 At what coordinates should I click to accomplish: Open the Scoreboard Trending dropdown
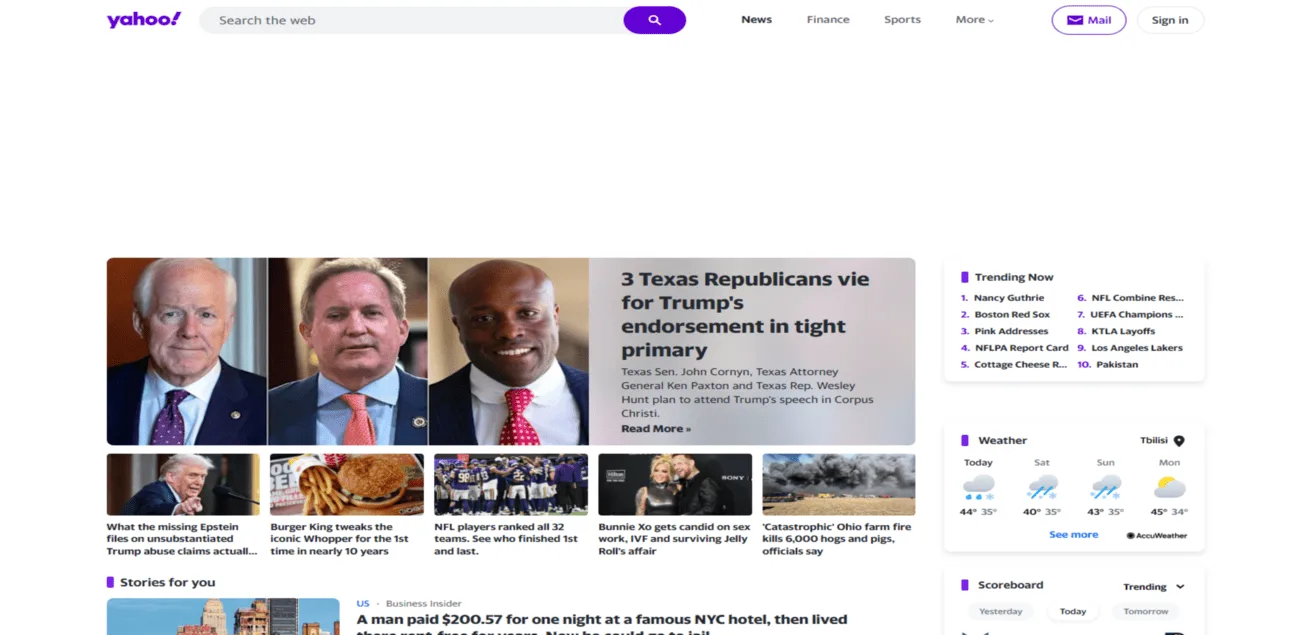[x=1153, y=587]
